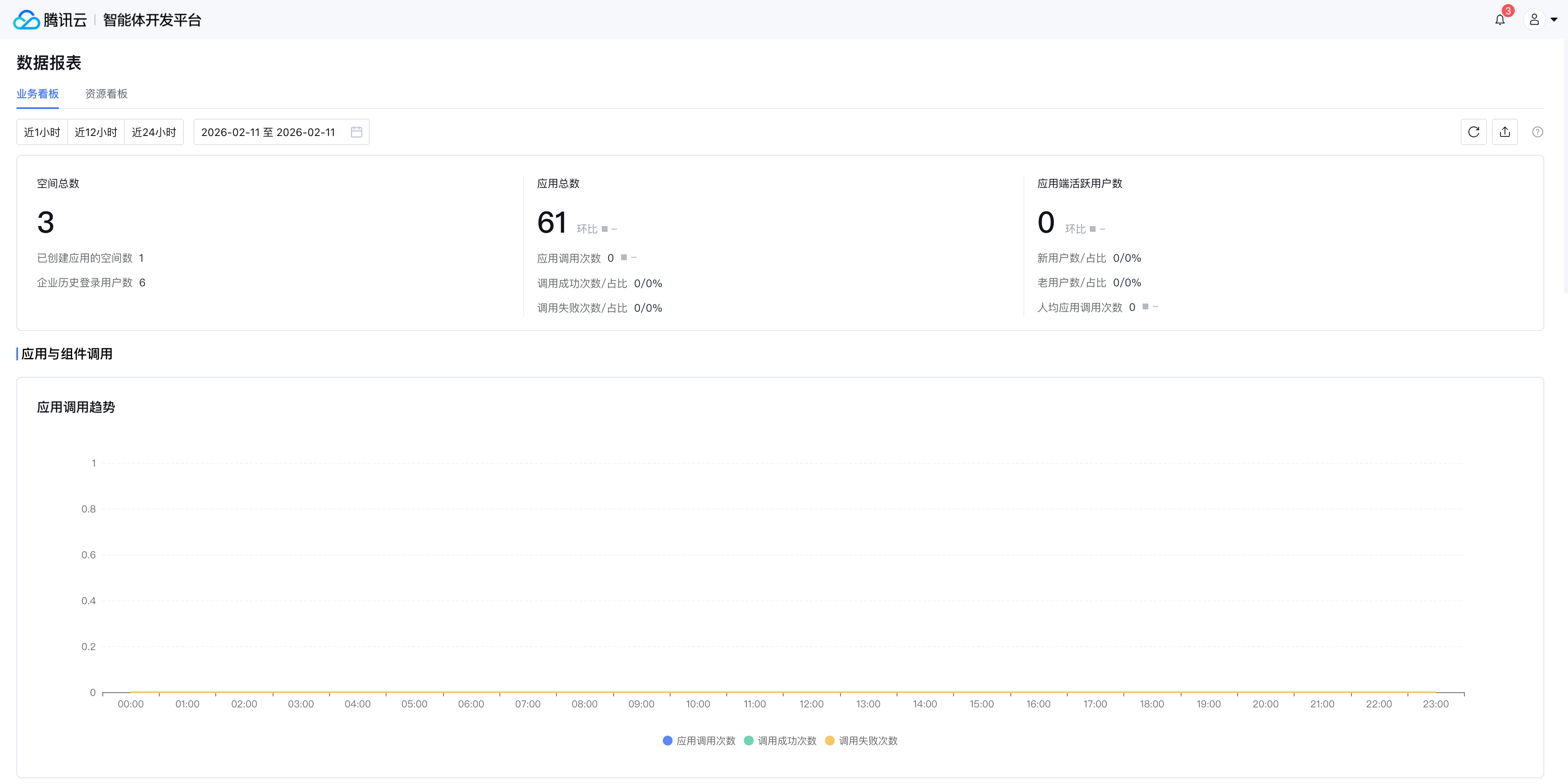The width and height of the screenshot is (1568, 784).
Task: Click the refresh data icon
Action: coord(1474,132)
